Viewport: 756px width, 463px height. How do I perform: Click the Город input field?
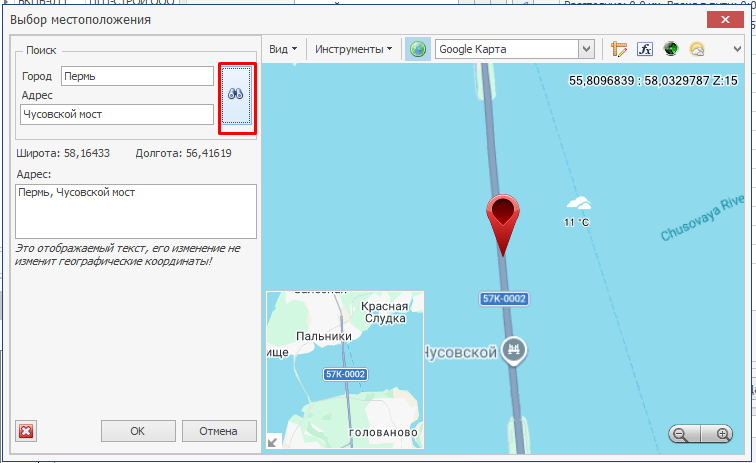point(137,76)
